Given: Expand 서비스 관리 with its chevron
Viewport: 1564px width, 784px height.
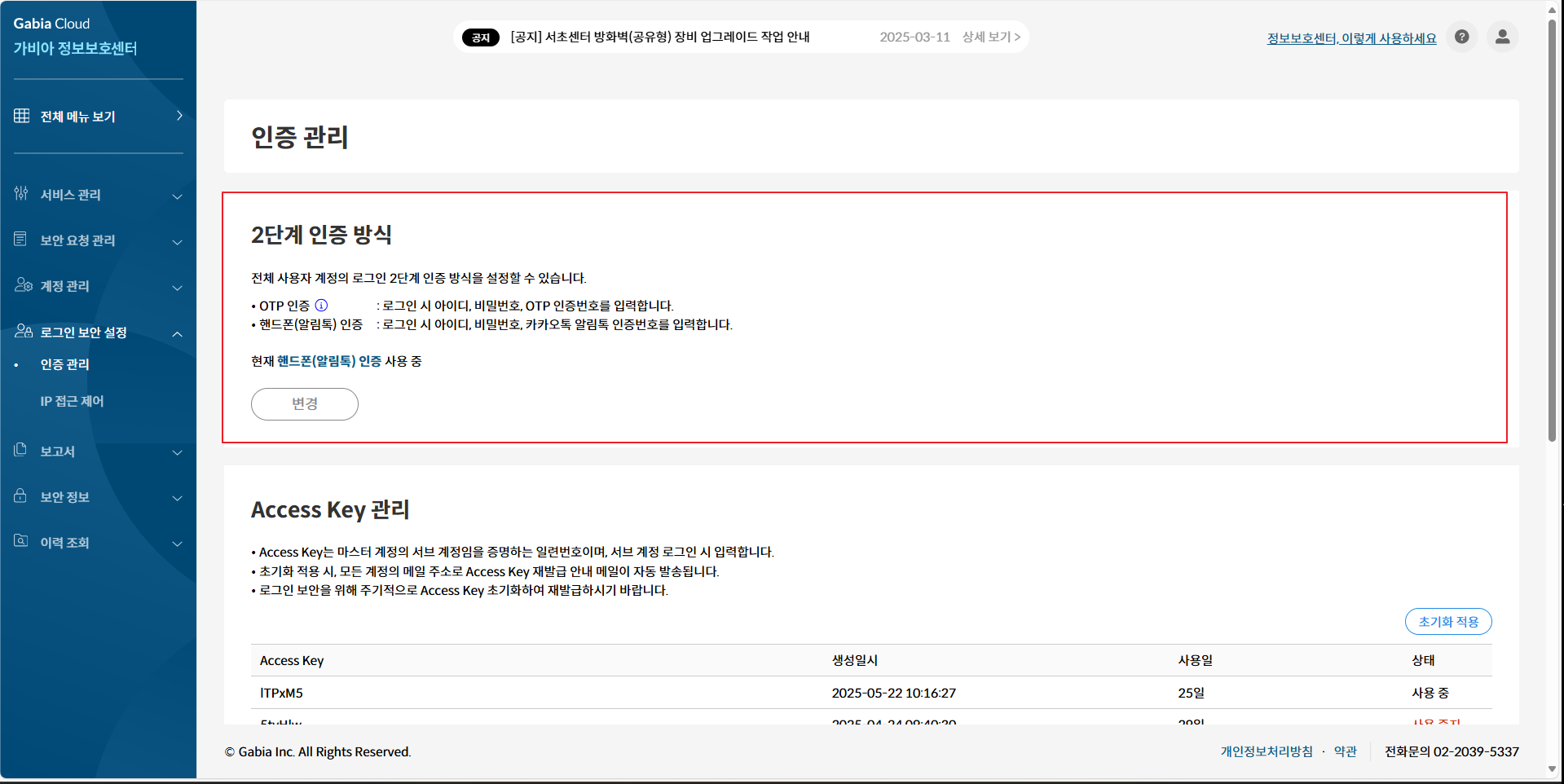Looking at the screenshot, I should (177, 196).
